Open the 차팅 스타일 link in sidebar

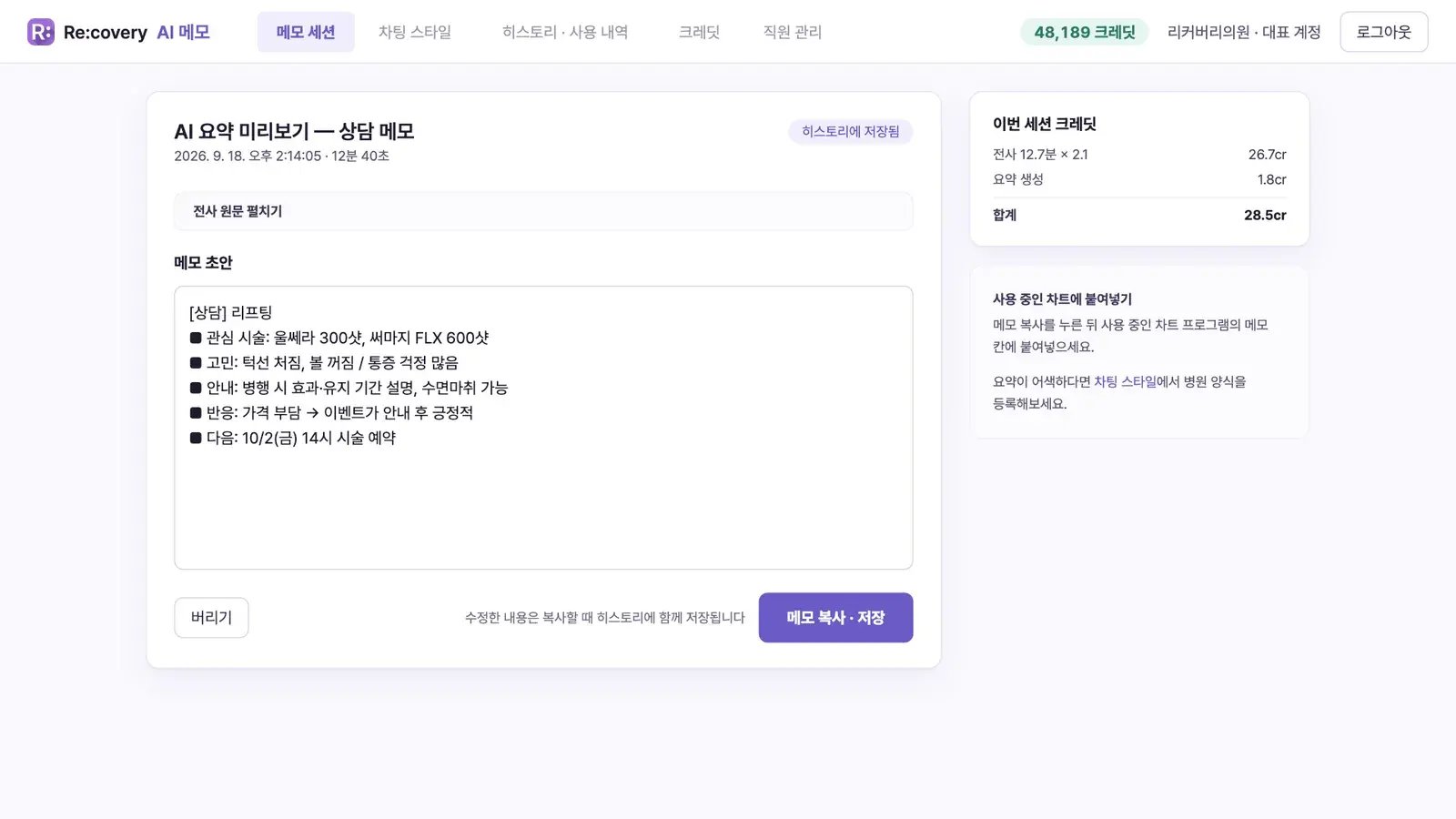pyautogui.click(x=1125, y=381)
